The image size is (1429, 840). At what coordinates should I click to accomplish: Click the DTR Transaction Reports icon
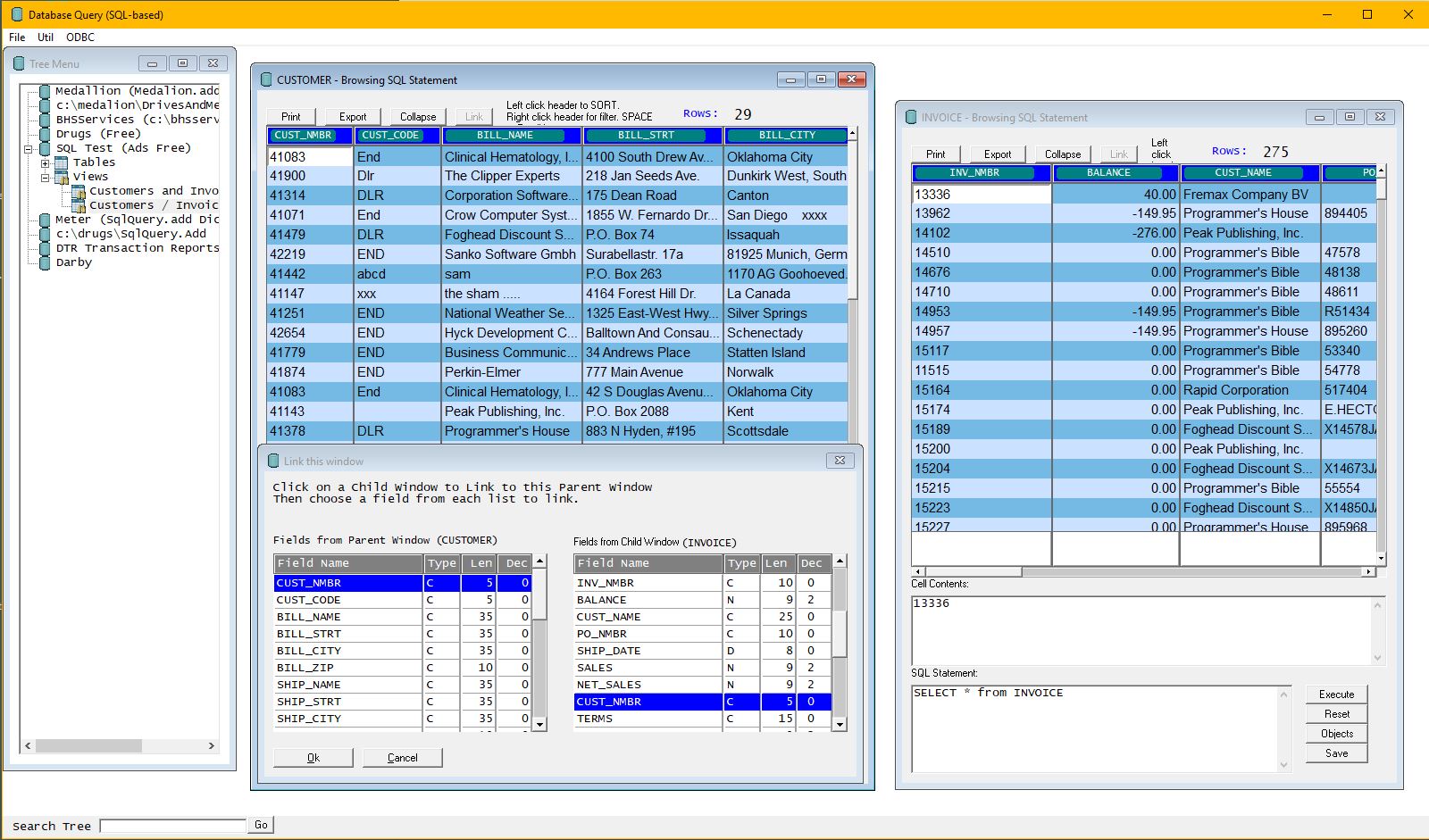tap(45, 247)
